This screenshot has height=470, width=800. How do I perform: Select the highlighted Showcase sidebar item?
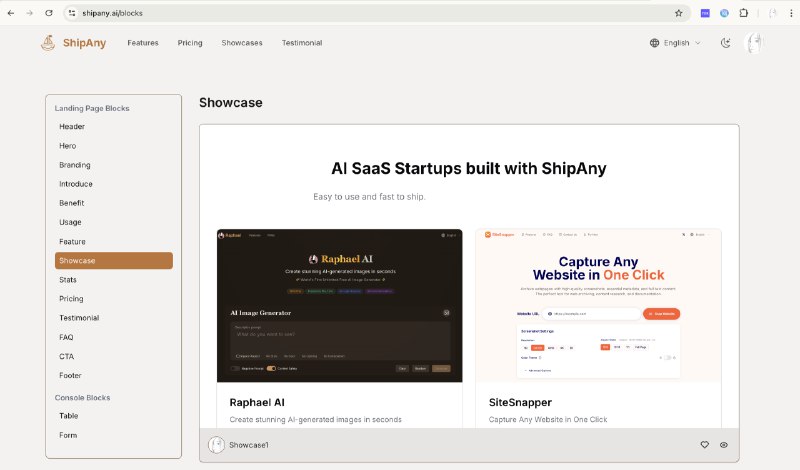(114, 260)
